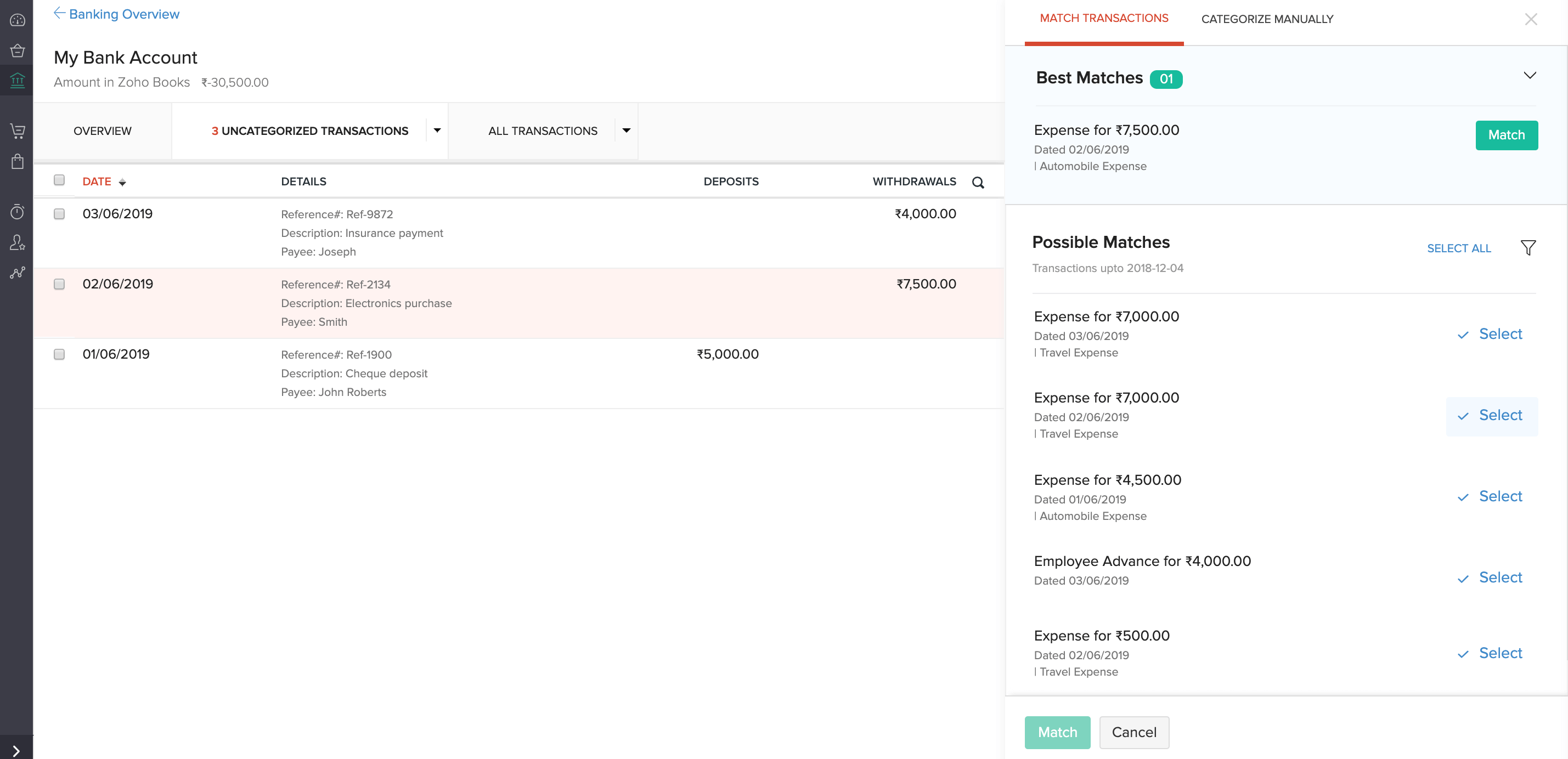Check the 02/06/2019 transaction checkbox

coord(59,284)
